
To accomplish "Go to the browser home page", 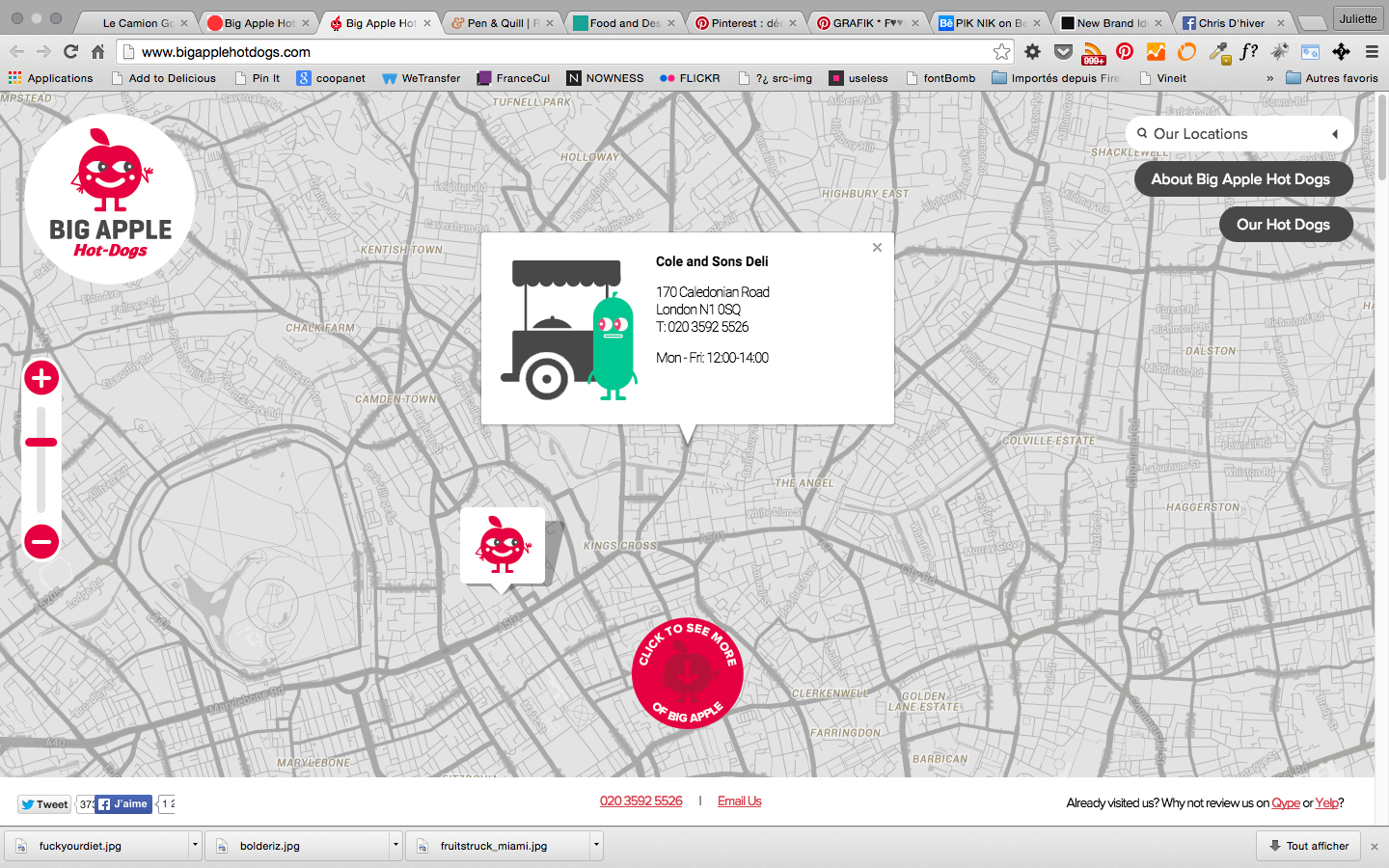I will tap(97, 52).
